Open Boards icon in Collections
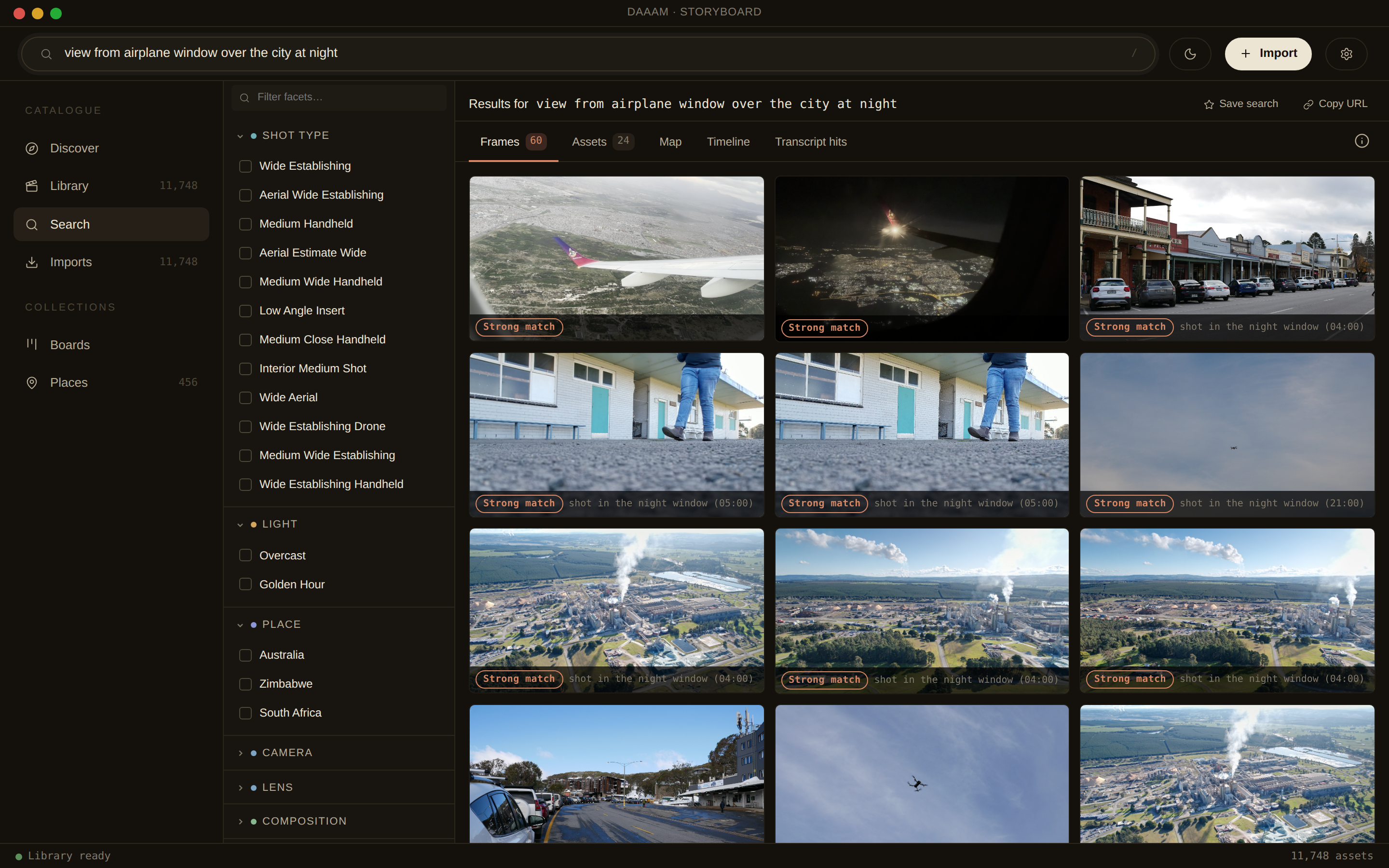1389x868 pixels. pos(32,344)
